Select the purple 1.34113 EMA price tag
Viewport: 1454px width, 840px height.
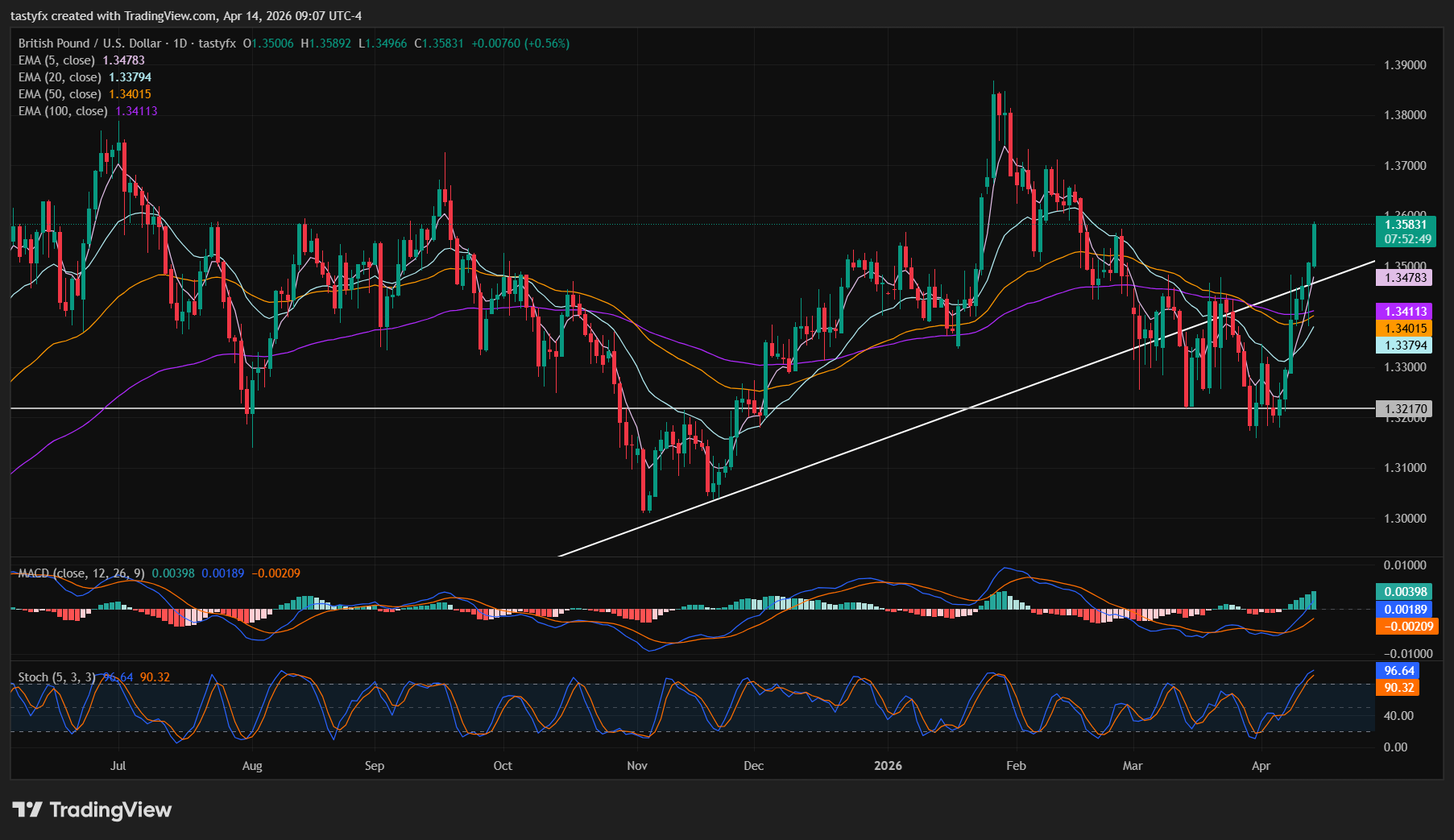point(1405,311)
